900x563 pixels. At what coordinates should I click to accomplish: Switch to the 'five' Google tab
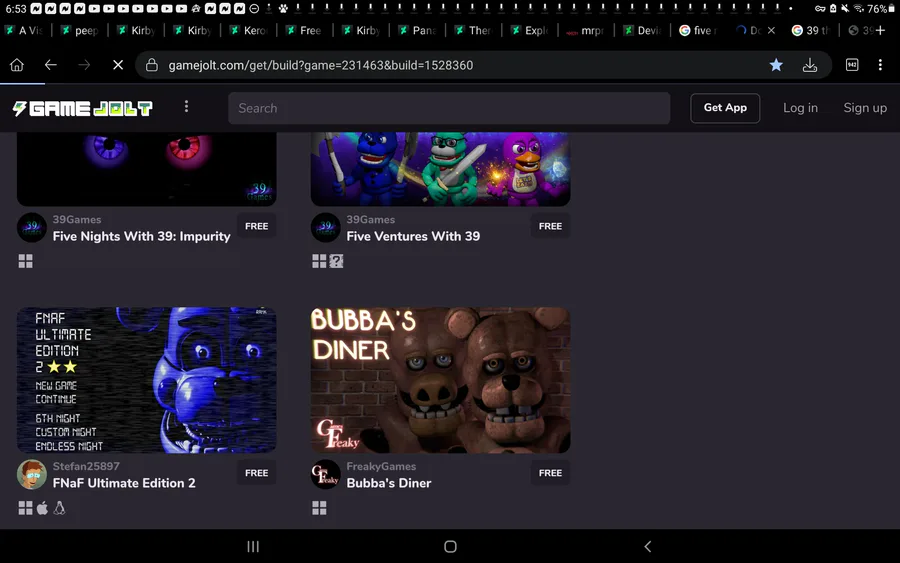(699, 30)
